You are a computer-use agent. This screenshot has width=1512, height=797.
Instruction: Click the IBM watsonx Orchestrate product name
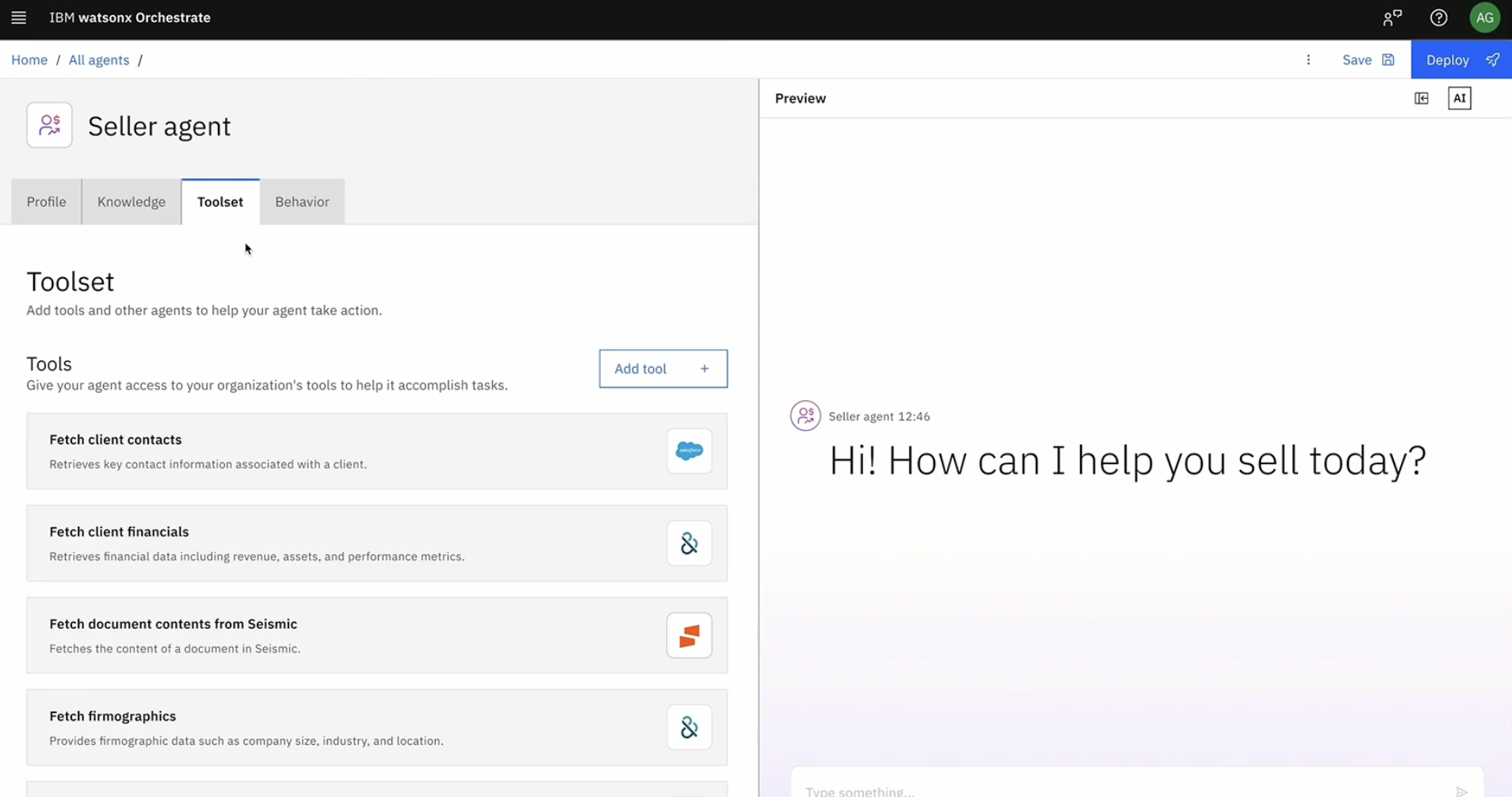pos(130,17)
